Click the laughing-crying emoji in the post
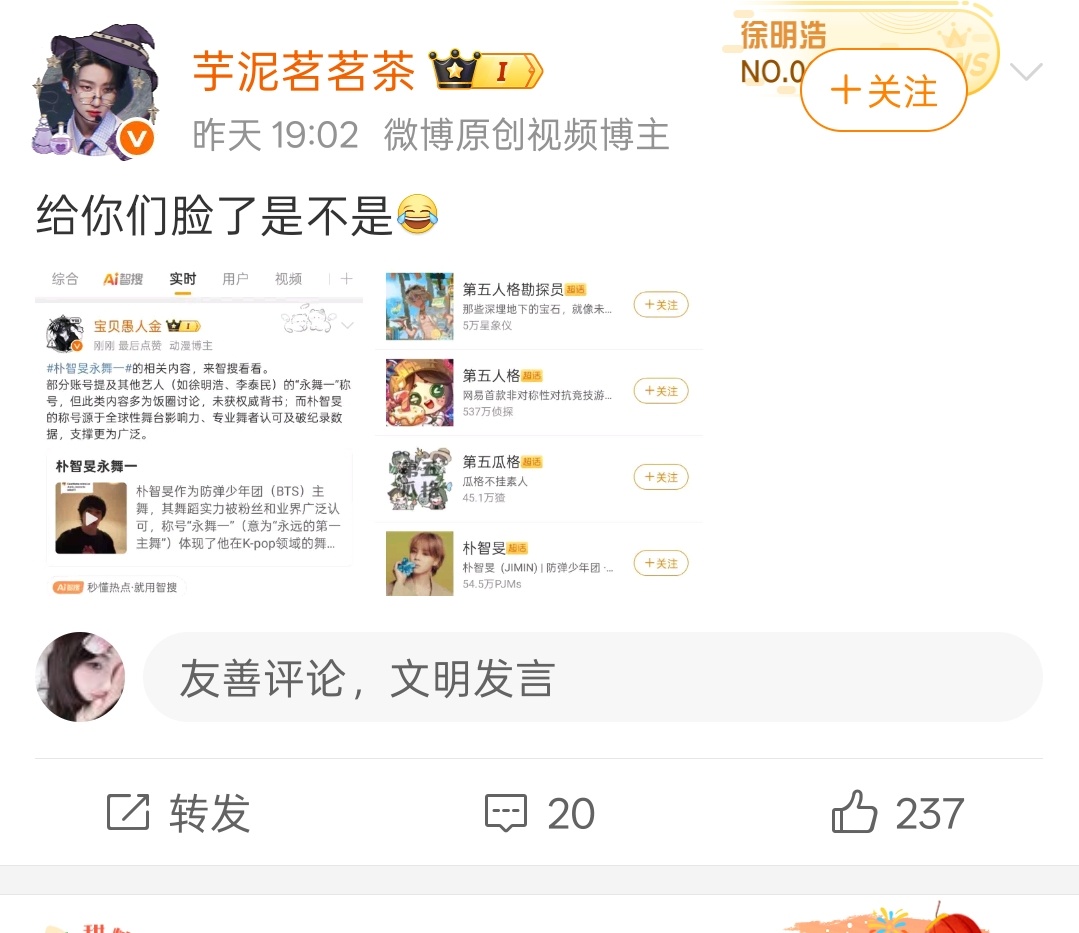The width and height of the screenshot is (1079, 933). click(417, 214)
